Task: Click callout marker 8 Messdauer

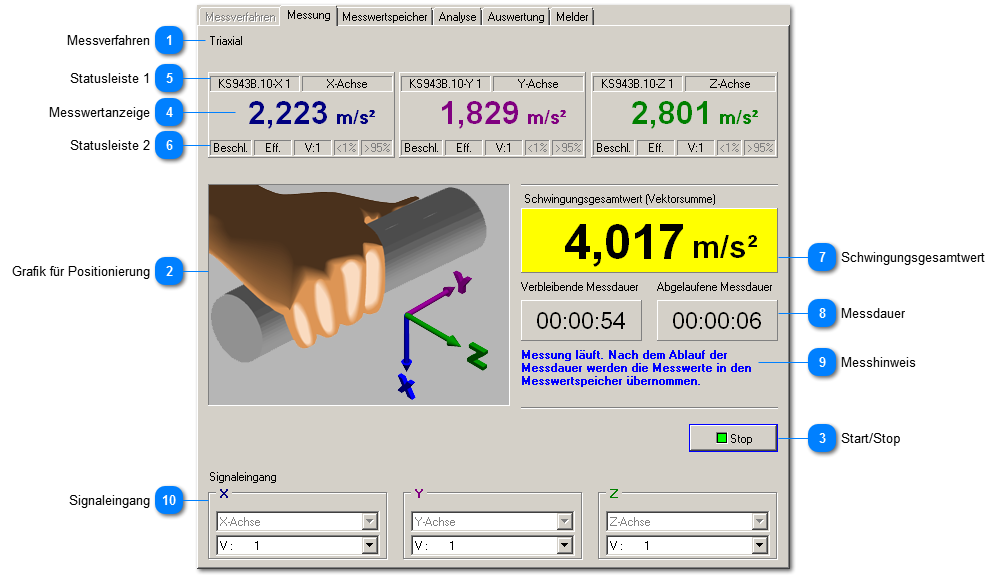Action: click(822, 313)
